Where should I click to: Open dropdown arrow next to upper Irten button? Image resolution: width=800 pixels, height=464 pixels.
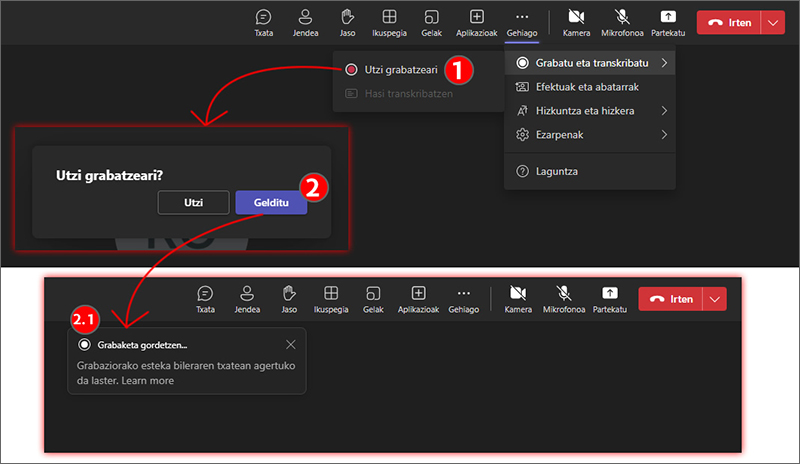(774, 21)
